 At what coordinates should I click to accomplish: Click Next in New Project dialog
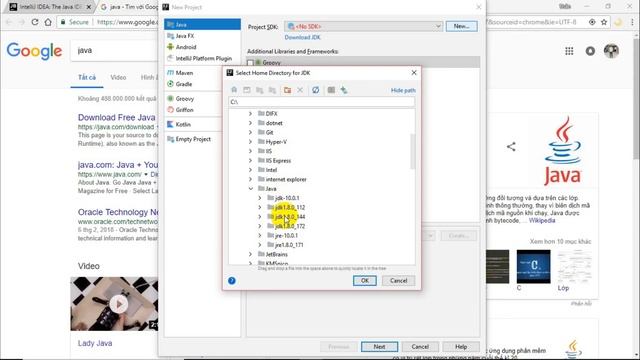click(379, 347)
